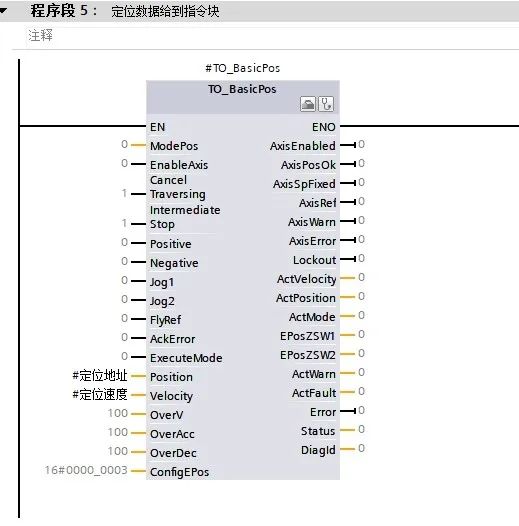Click the DiagId output value
Viewport: 519px width, 526px height.
point(361,448)
